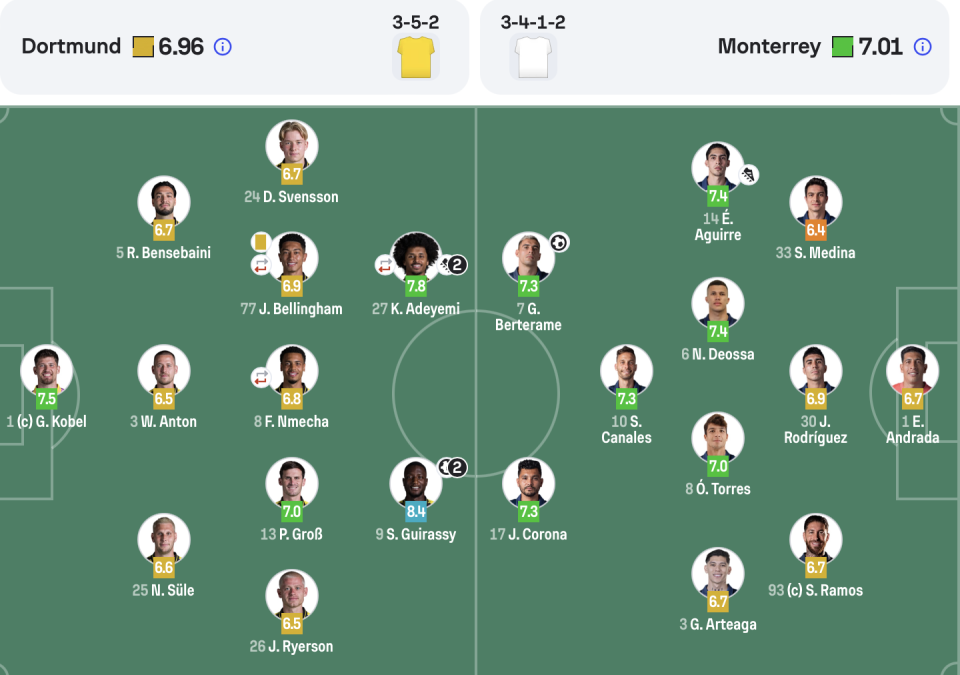Click Monterrey white jersey icon
This screenshot has height=675, width=960.
(x=533, y=57)
